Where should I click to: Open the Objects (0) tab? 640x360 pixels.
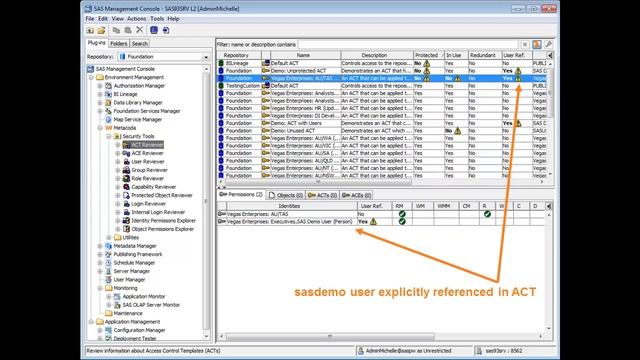(286, 195)
